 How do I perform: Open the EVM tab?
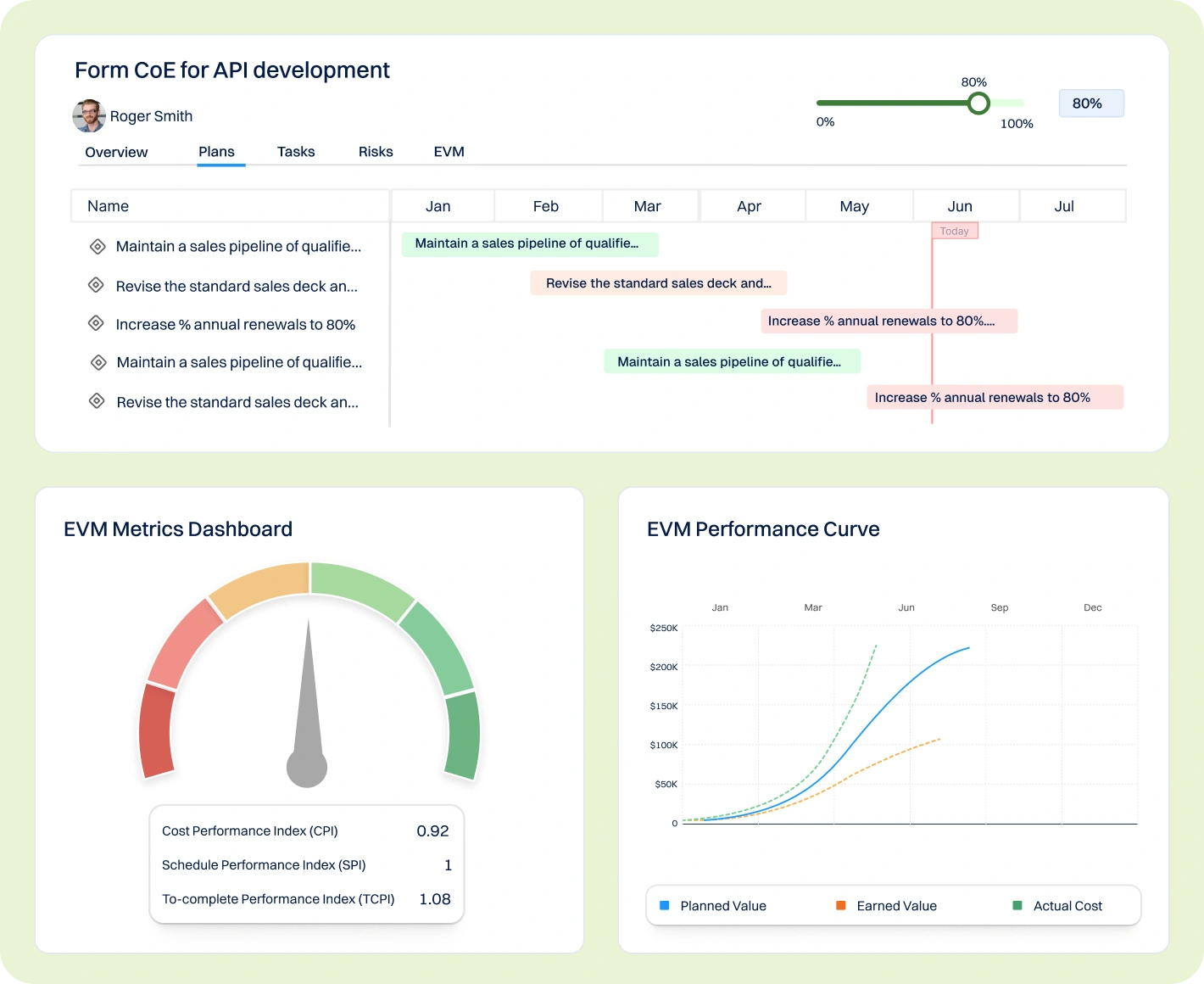point(449,151)
